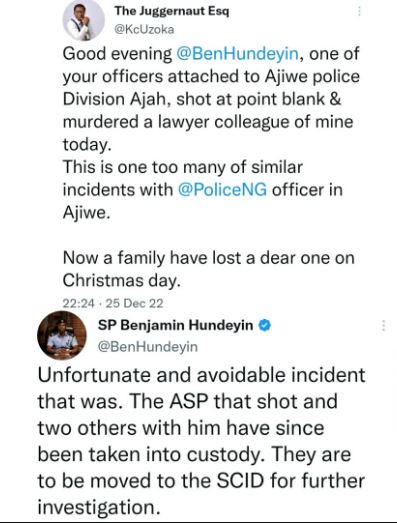Click the reply text about ASP custody
This screenshot has width=397, height=523.
coord(202,441)
